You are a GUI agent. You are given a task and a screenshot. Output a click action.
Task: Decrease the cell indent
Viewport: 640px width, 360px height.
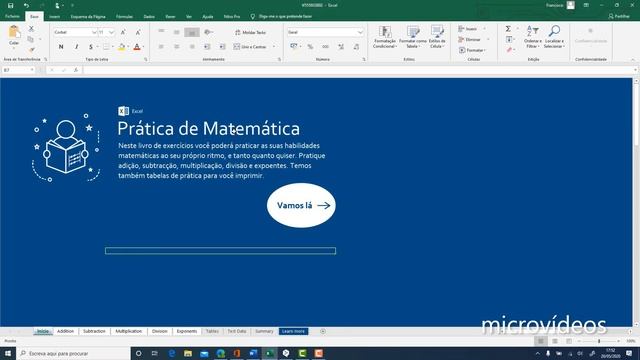pyautogui.click(x=207, y=47)
